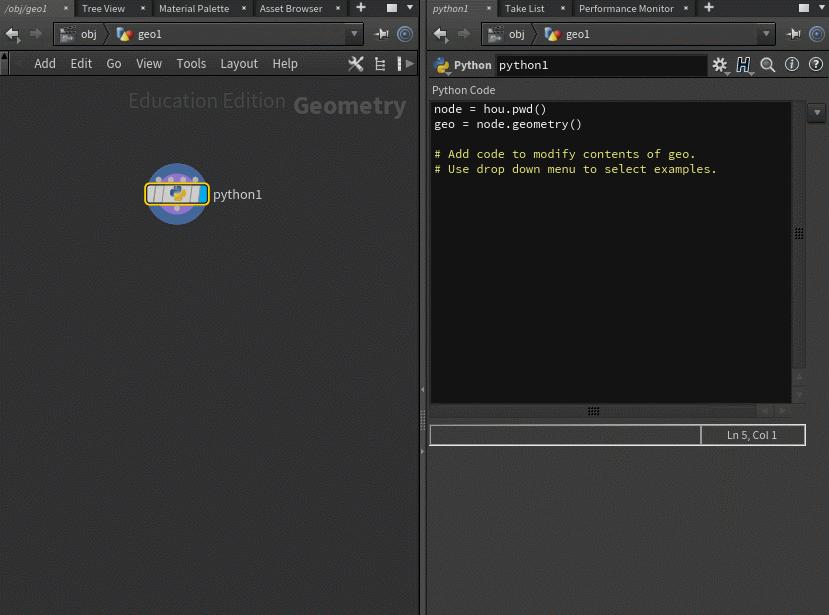Edit the python1 node name field

601,65
